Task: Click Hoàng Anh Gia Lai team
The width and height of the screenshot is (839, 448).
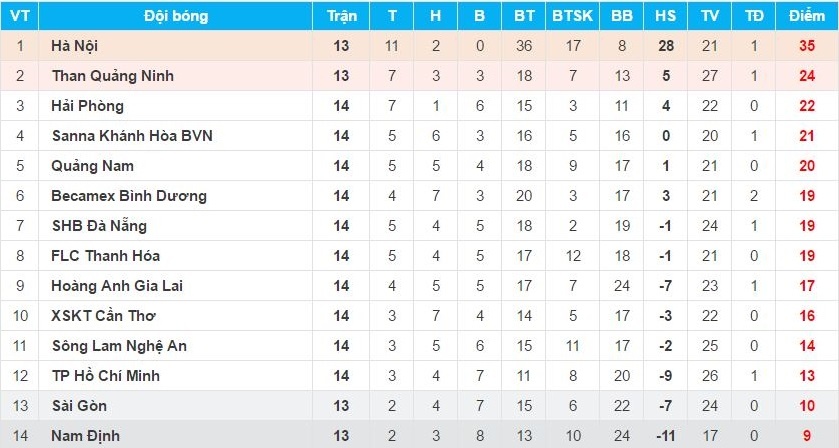Action: coord(116,286)
